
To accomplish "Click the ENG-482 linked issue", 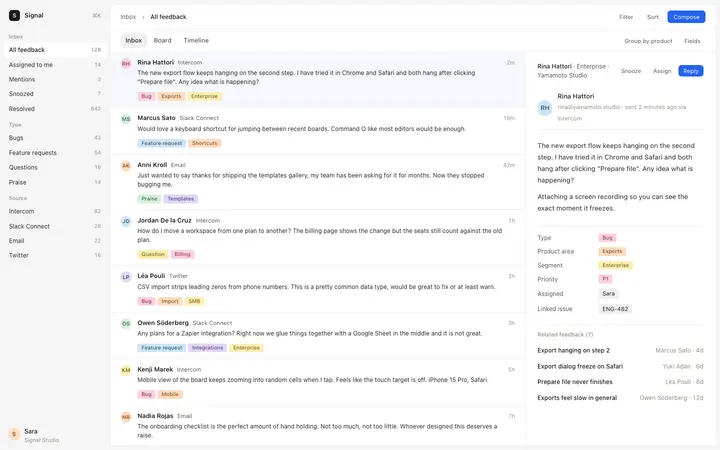I will [x=615, y=309].
